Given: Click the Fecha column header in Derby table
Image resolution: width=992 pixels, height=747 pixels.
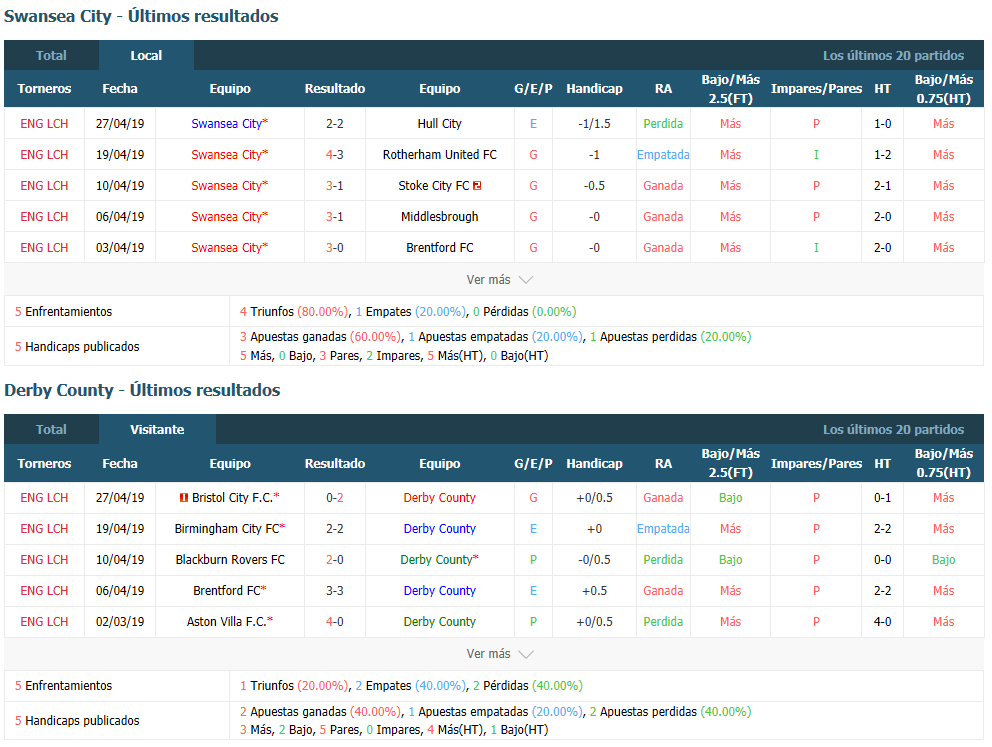Looking at the screenshot, I should pyautogui.click(x=120, y=464).
